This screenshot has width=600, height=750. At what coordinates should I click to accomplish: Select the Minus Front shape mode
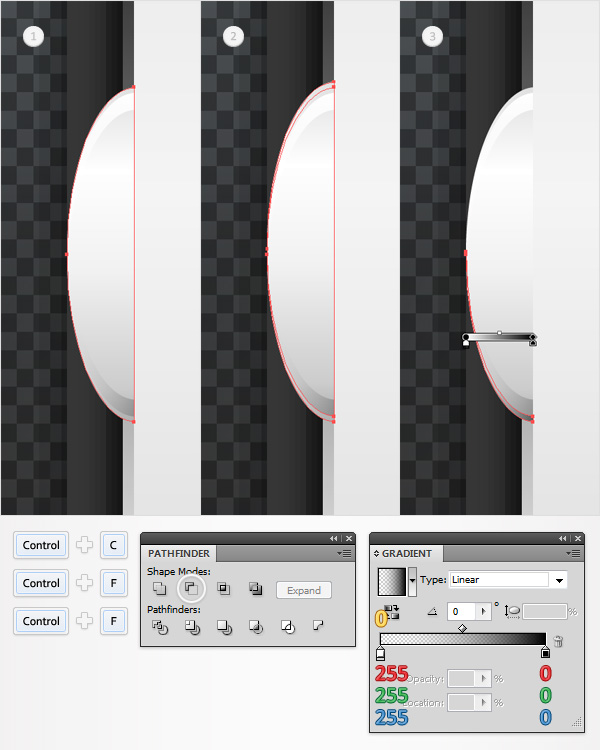191,588
